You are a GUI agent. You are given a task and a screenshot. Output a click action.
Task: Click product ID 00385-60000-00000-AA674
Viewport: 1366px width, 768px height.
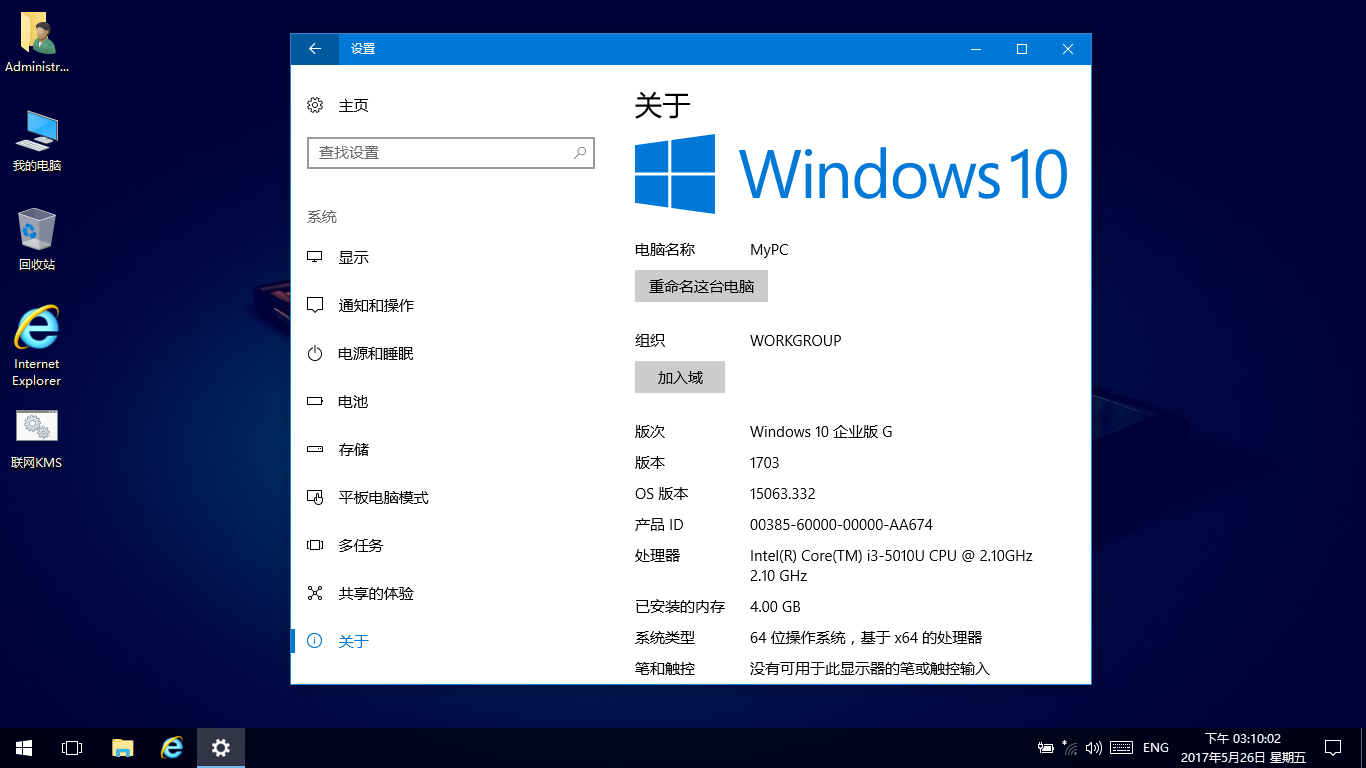[x=841, y=525]
